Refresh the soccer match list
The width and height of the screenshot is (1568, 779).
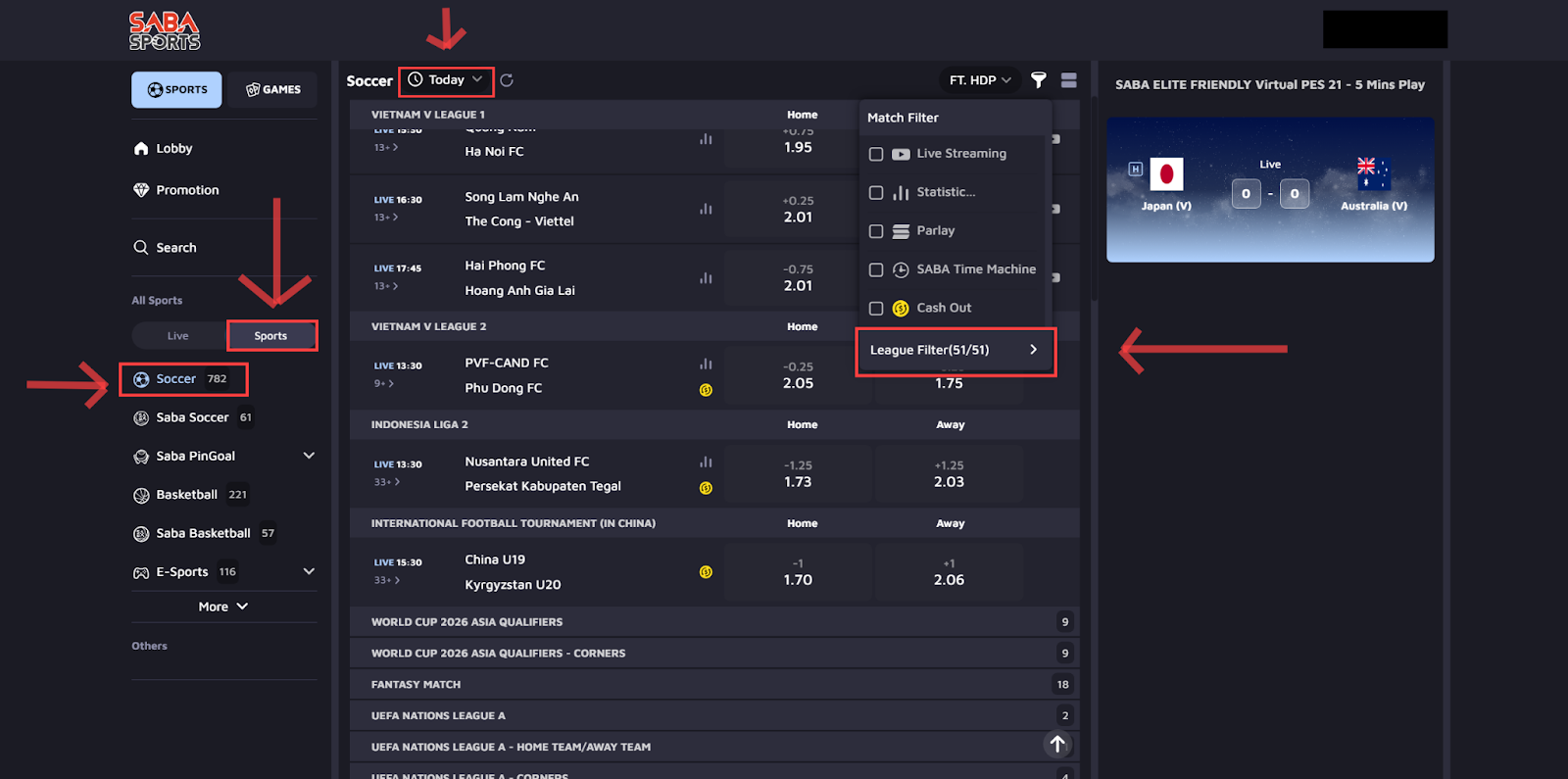pos(507,80)
